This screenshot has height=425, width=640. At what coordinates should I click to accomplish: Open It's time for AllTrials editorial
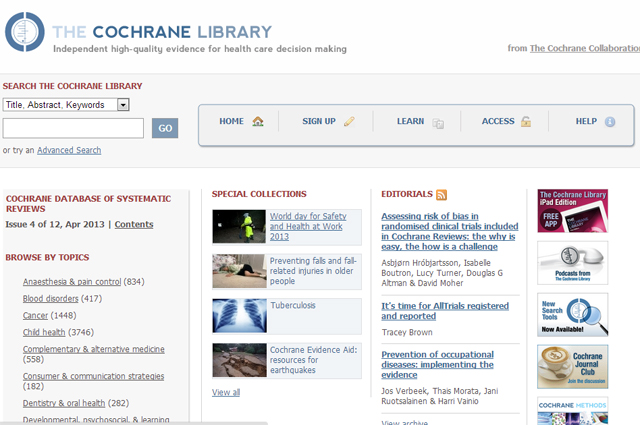(445, 311)
